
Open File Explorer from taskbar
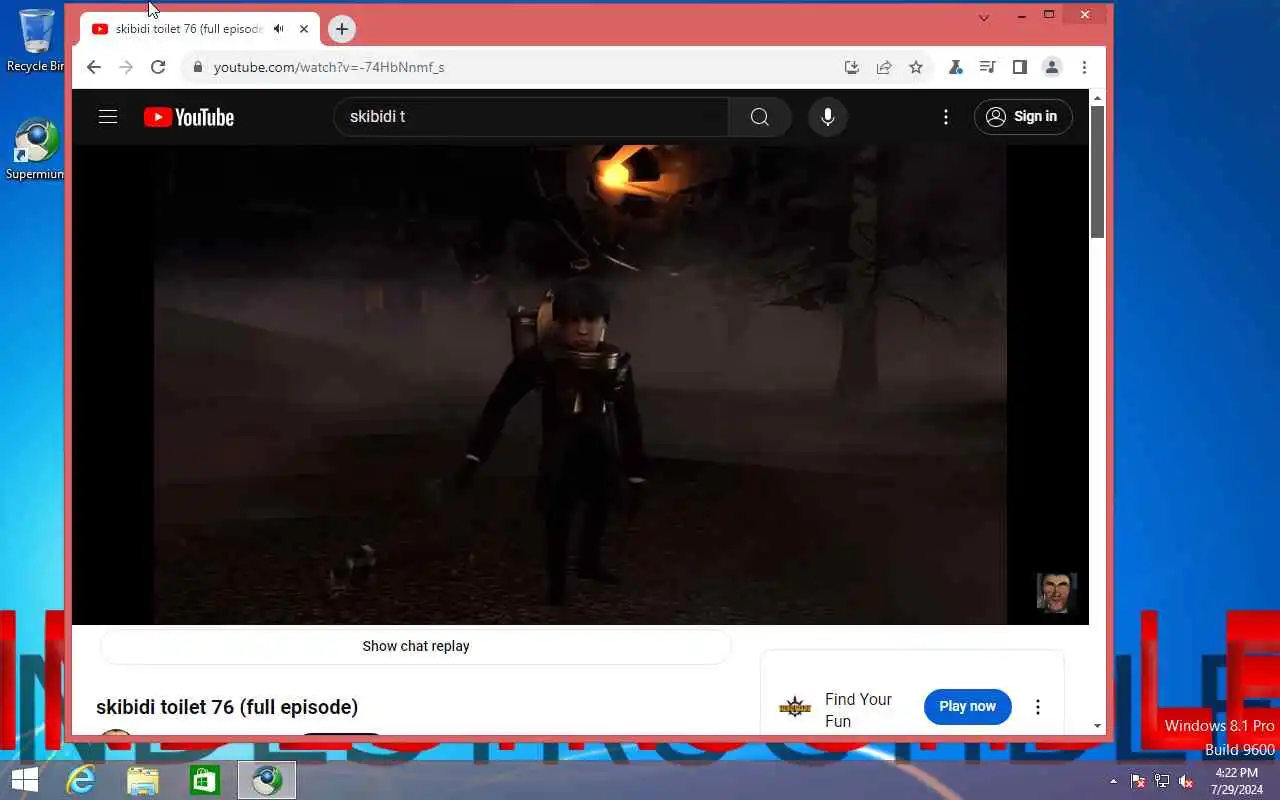143,780
